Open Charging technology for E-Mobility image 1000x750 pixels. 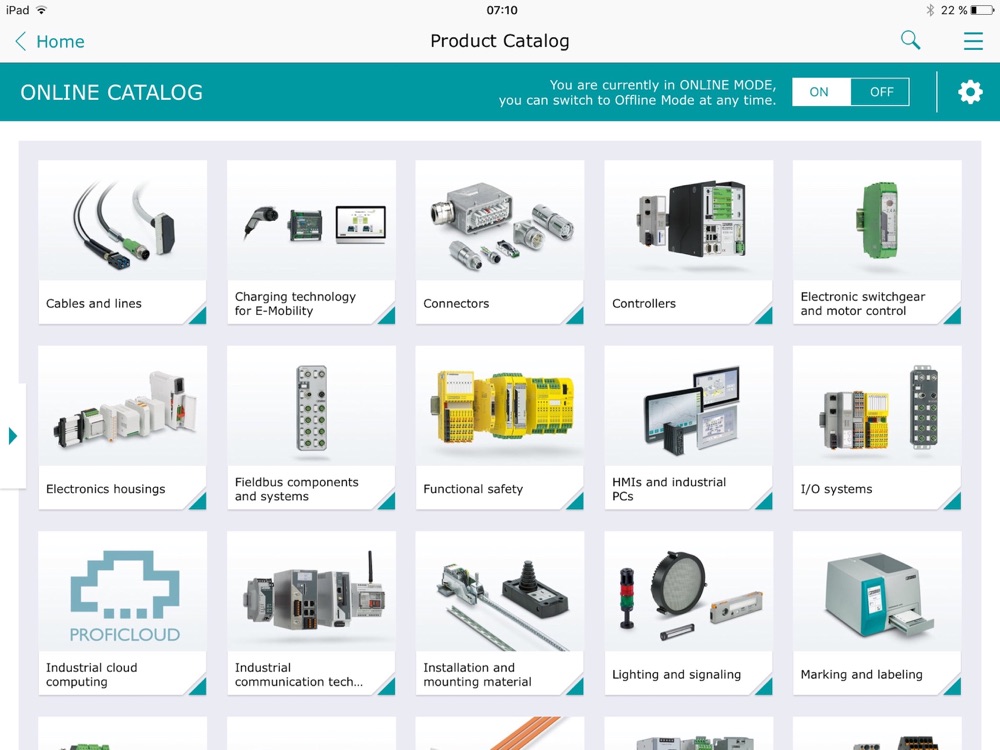[311, 220]
